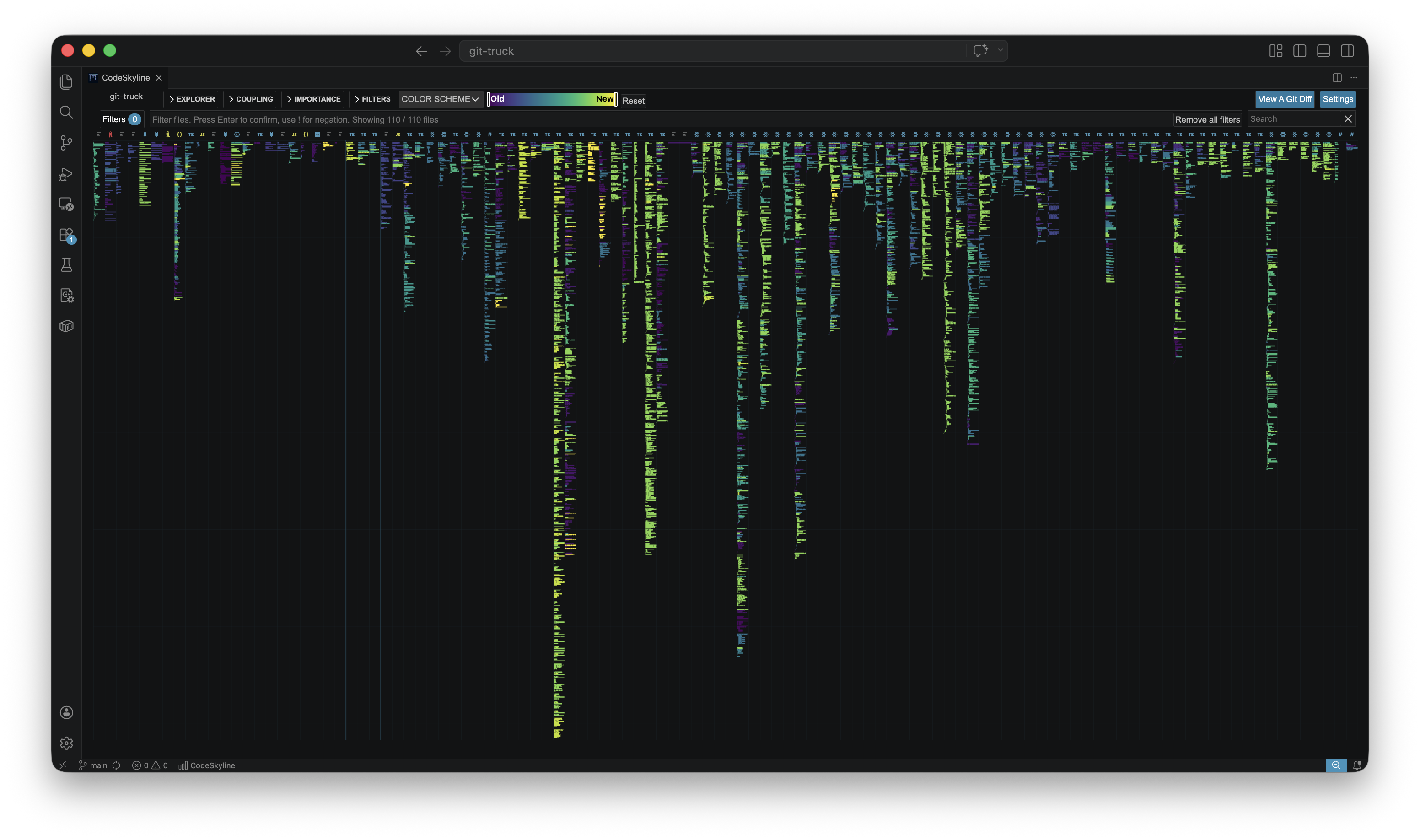1420x840 pixels.
Task: Open the Explorer view in activity bar
Action: coord(66,81)
